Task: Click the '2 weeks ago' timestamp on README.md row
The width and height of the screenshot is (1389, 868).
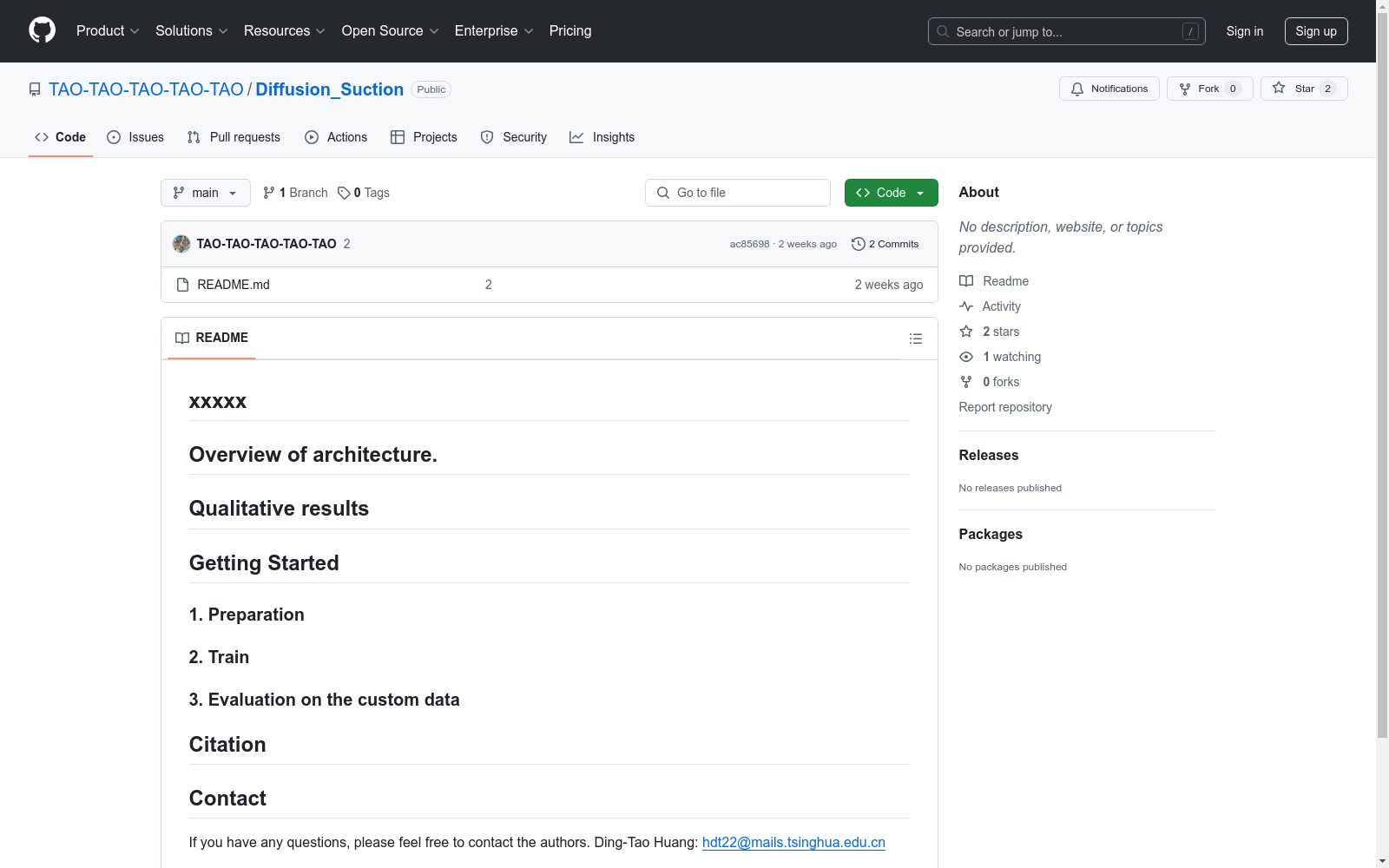Action: [x=889, y=285]
